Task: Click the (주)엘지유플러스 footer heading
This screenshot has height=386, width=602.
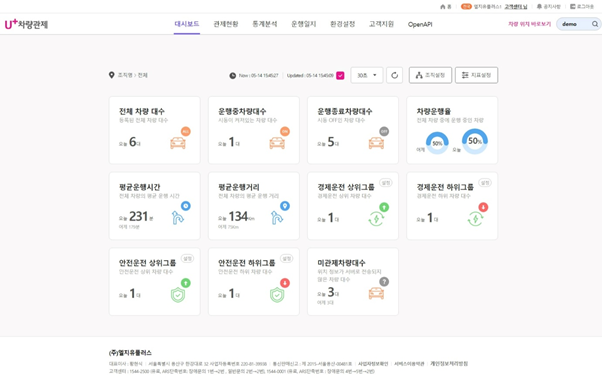Action: coord(130,353)
